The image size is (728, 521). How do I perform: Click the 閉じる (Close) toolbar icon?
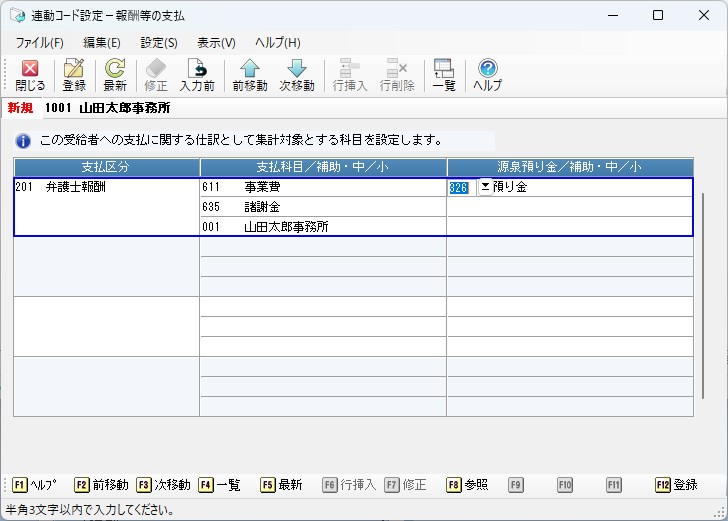coord(30,75)
